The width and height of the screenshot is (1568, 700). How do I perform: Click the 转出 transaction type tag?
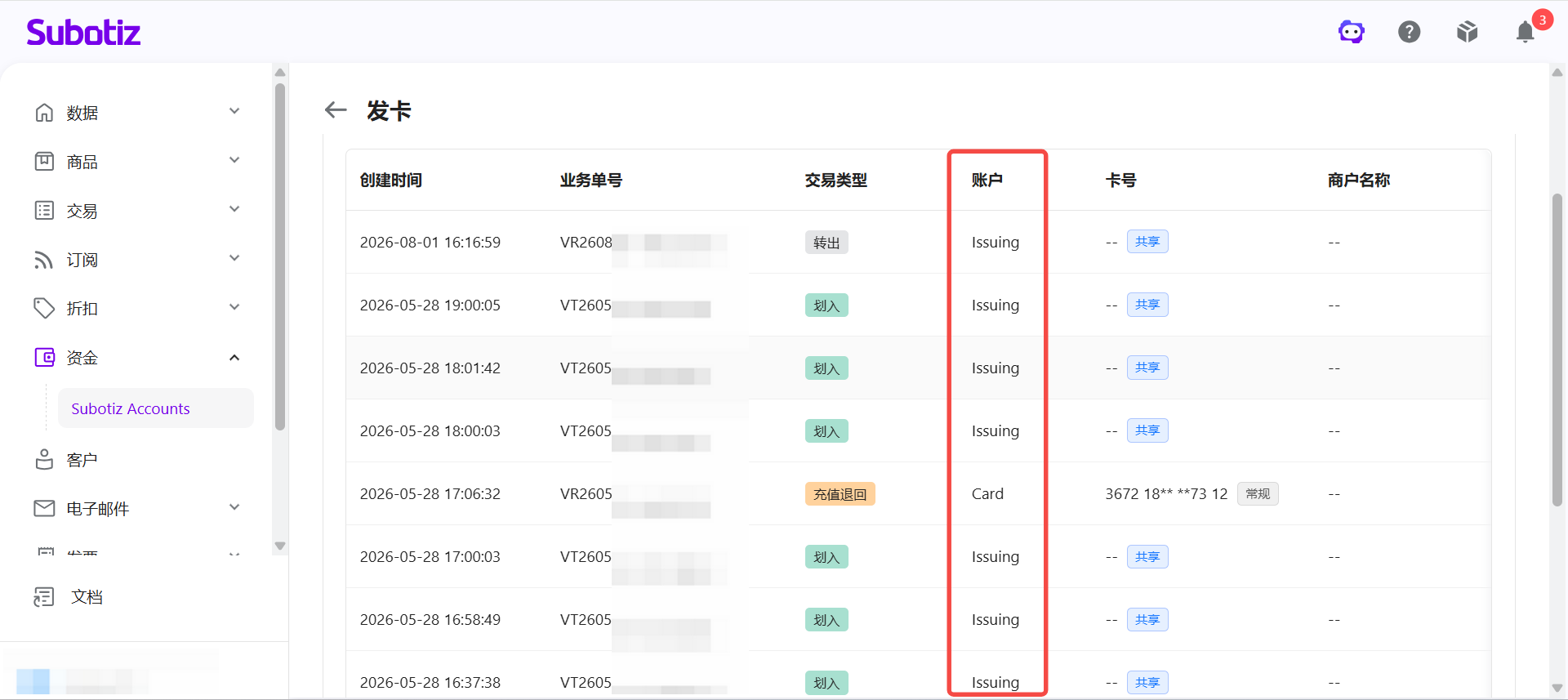[x=826, y=243]
